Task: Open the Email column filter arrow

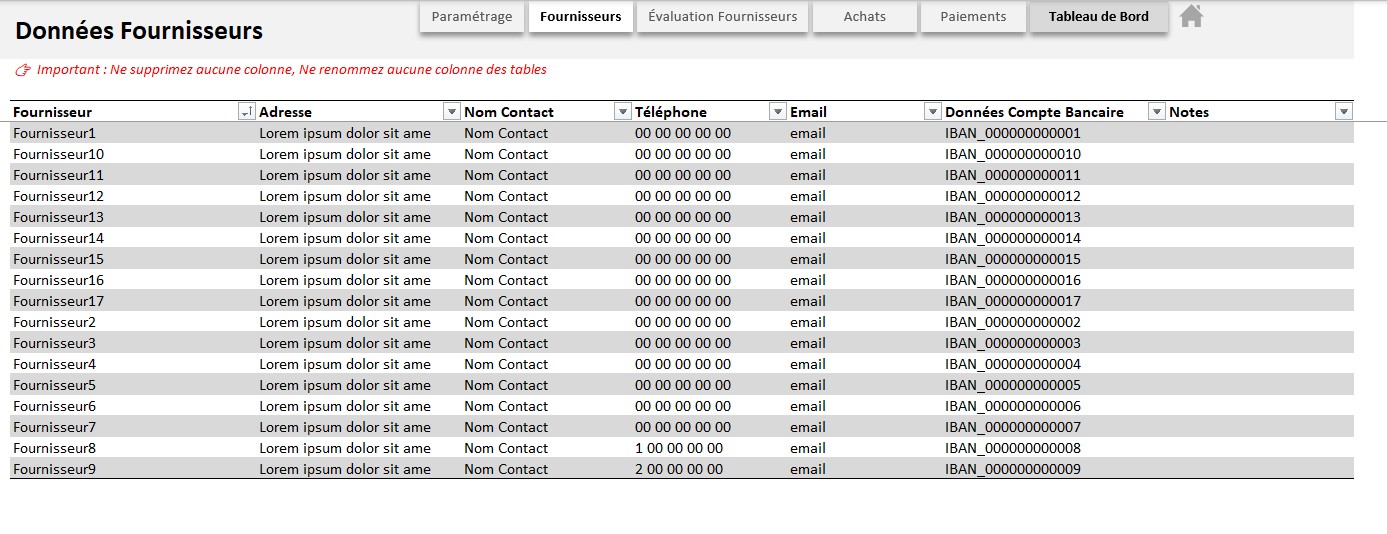Action: [933, 112]
